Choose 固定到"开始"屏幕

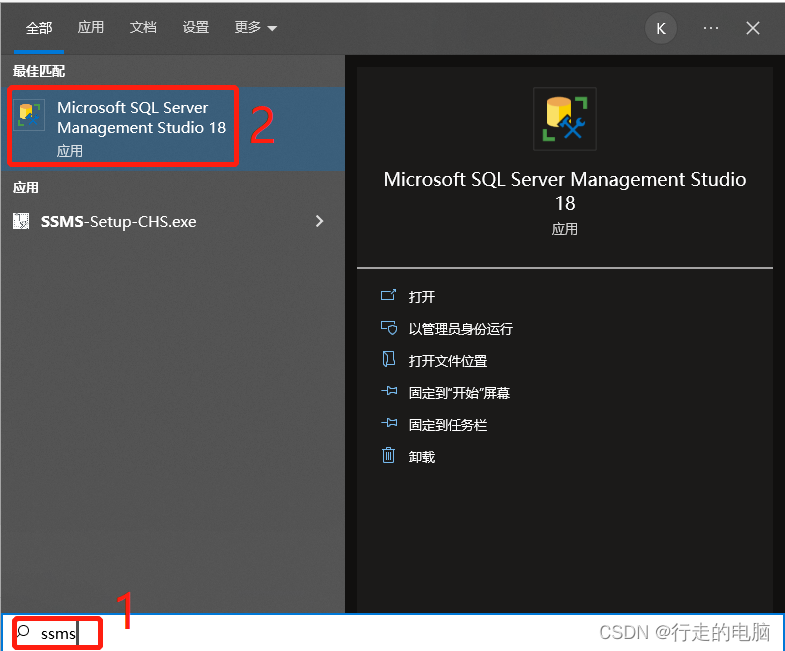click(x=459, y=393)
